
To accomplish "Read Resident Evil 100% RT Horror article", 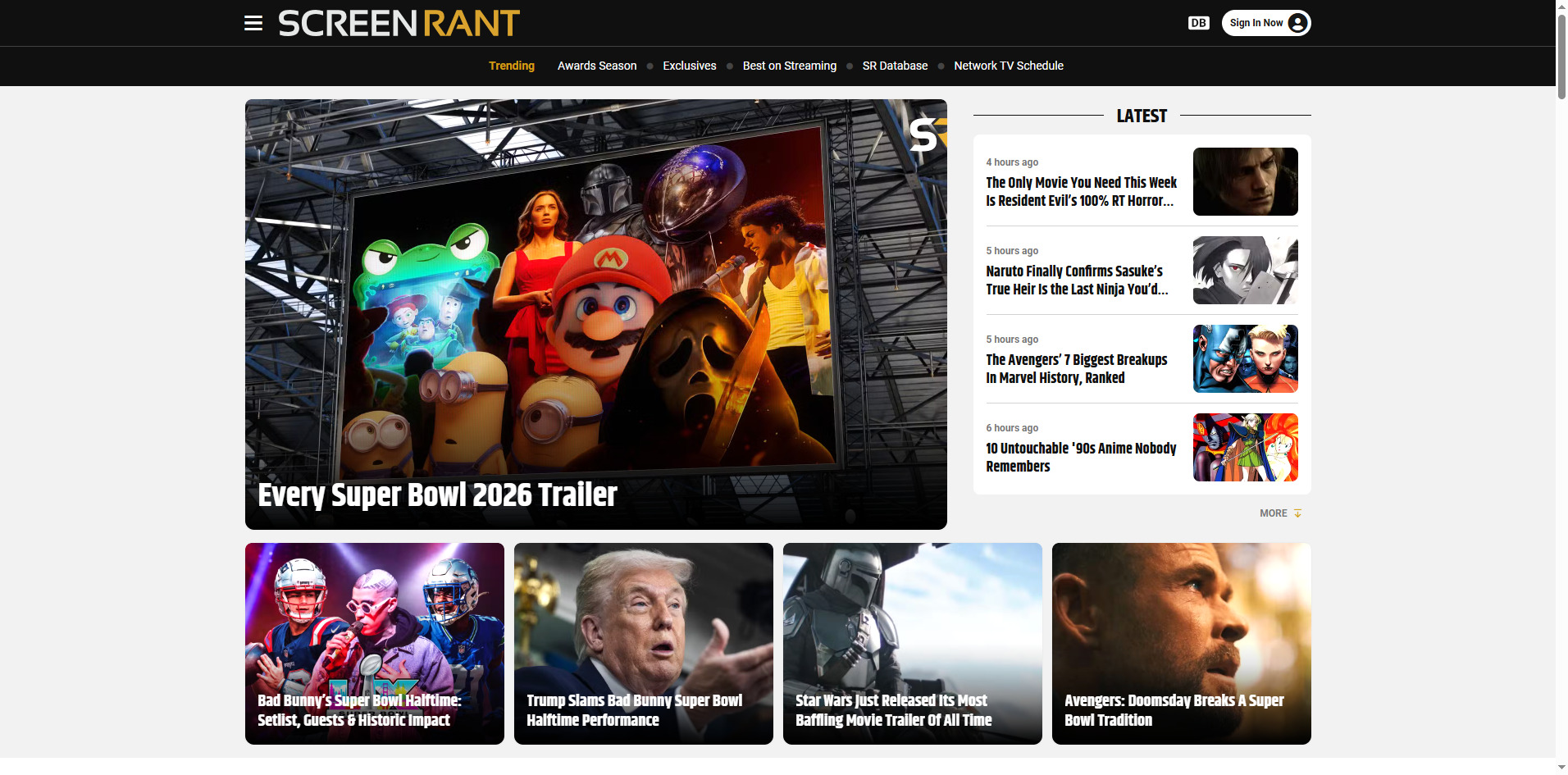I will [x=1081, y=192].
